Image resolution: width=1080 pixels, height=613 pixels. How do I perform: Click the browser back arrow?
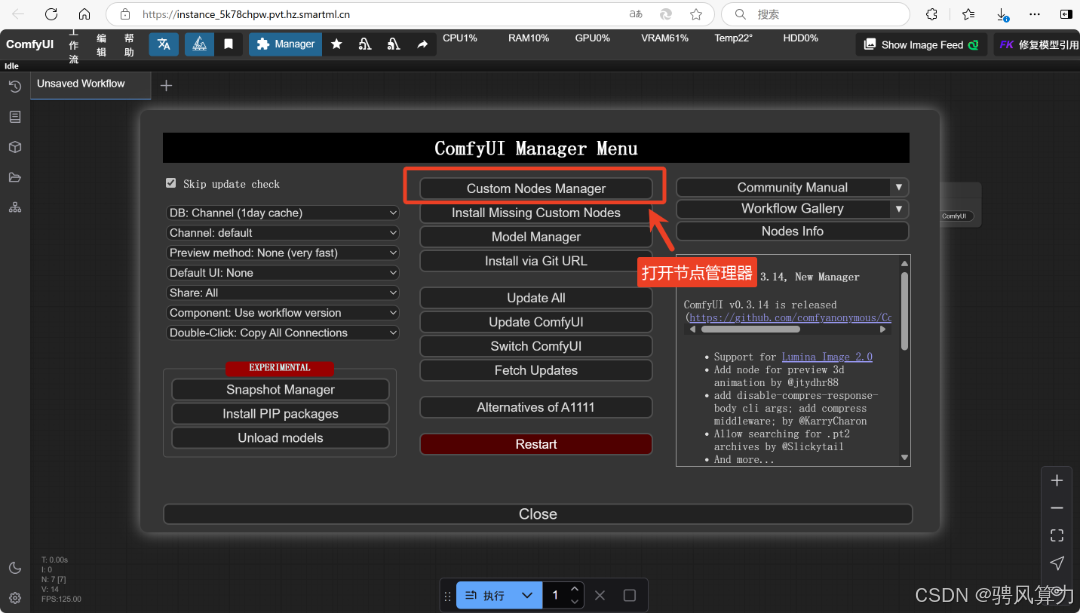(19, 14)
